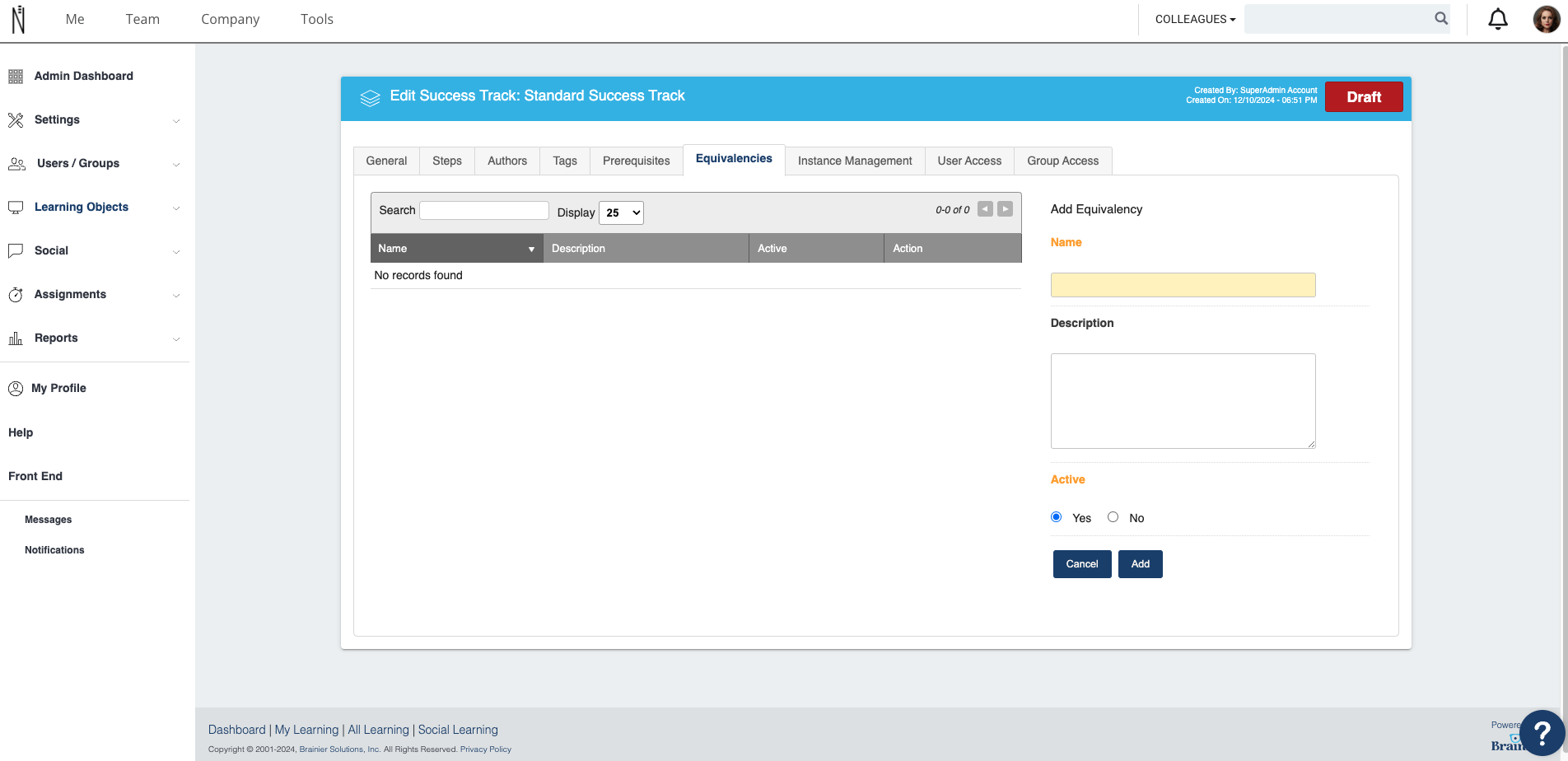Focus the equivalency Name input field
The width and height of the screenshot is (1568, 761).
click(x=1183, y=285)
